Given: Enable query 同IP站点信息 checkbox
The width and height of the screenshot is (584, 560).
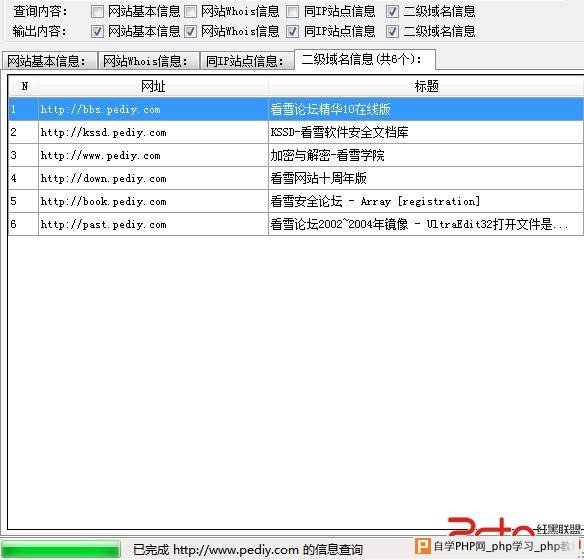Looking at the screenshot, I should tap(292, 12).
